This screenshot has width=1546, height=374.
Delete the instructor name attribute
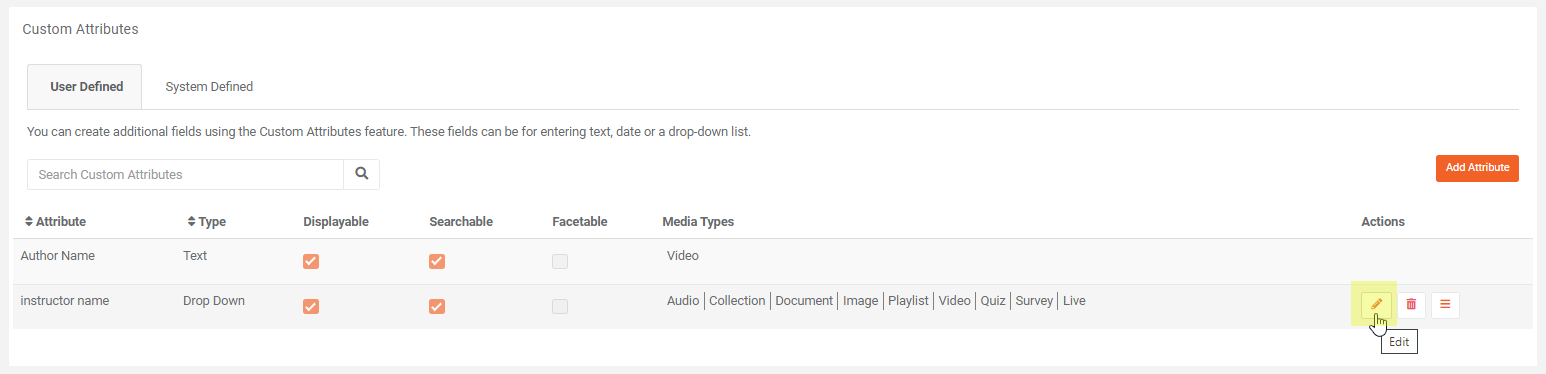tap(1411, 304)
